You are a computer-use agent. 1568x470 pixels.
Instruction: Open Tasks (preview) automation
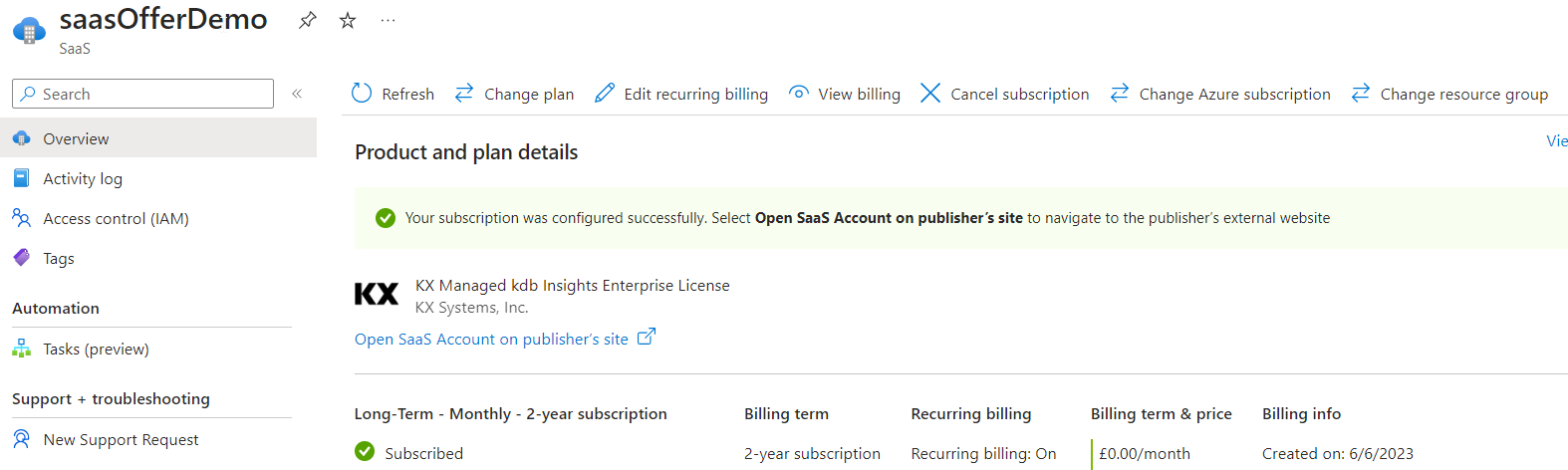96,349
